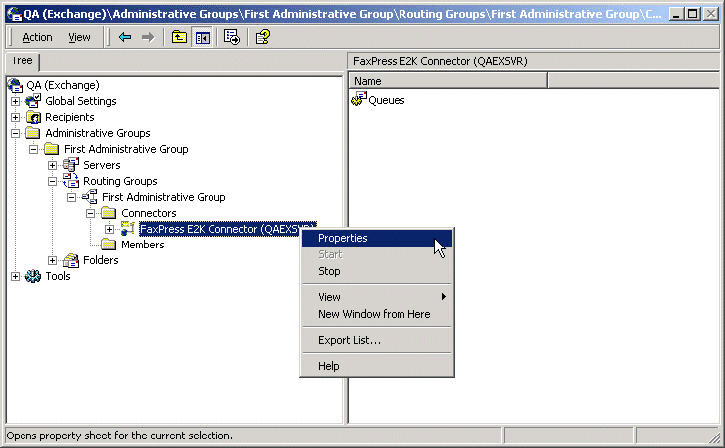Viewport: 725px width, 448px height.
Task: Select Stop in the context menu
Action: (329, 271)
